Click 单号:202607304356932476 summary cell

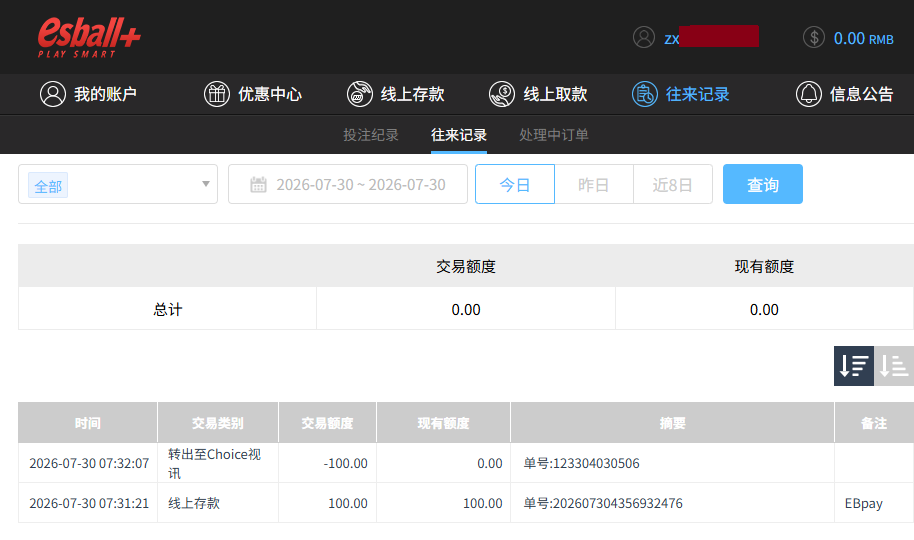672,503
